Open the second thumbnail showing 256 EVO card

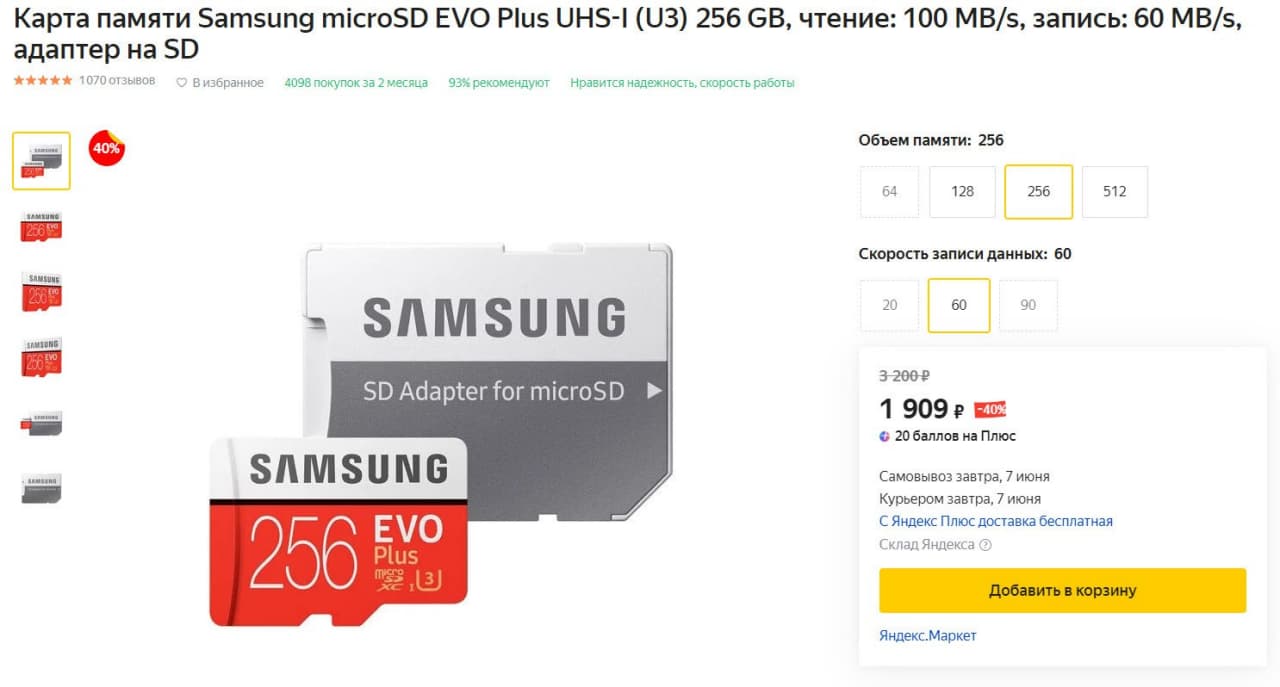pyautogui.click(x=42, y=227)
